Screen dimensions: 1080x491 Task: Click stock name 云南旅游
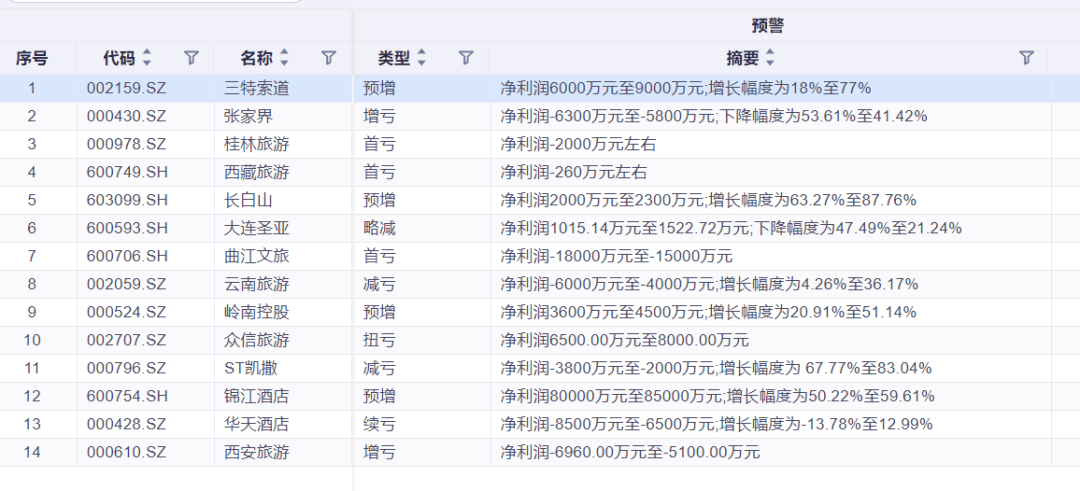[x=256, y=284]
